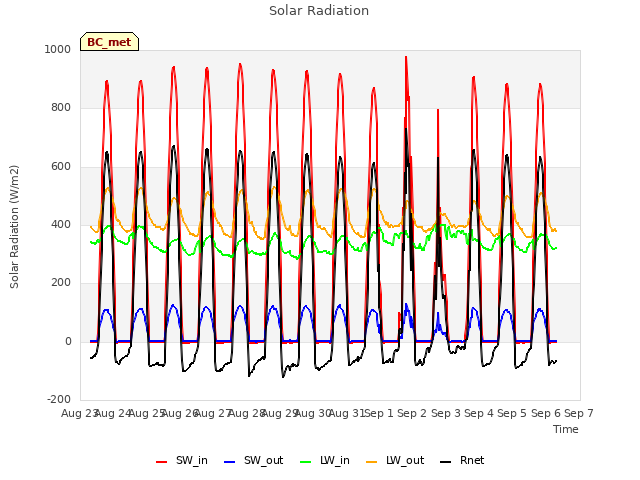Screen dimensions: 640x480
Task: Toggle the Rnet legend entry
Action: pos(462,460)
